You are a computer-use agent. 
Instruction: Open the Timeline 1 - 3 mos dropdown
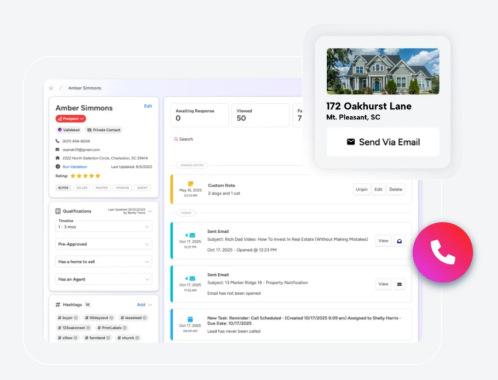(104, 227)
